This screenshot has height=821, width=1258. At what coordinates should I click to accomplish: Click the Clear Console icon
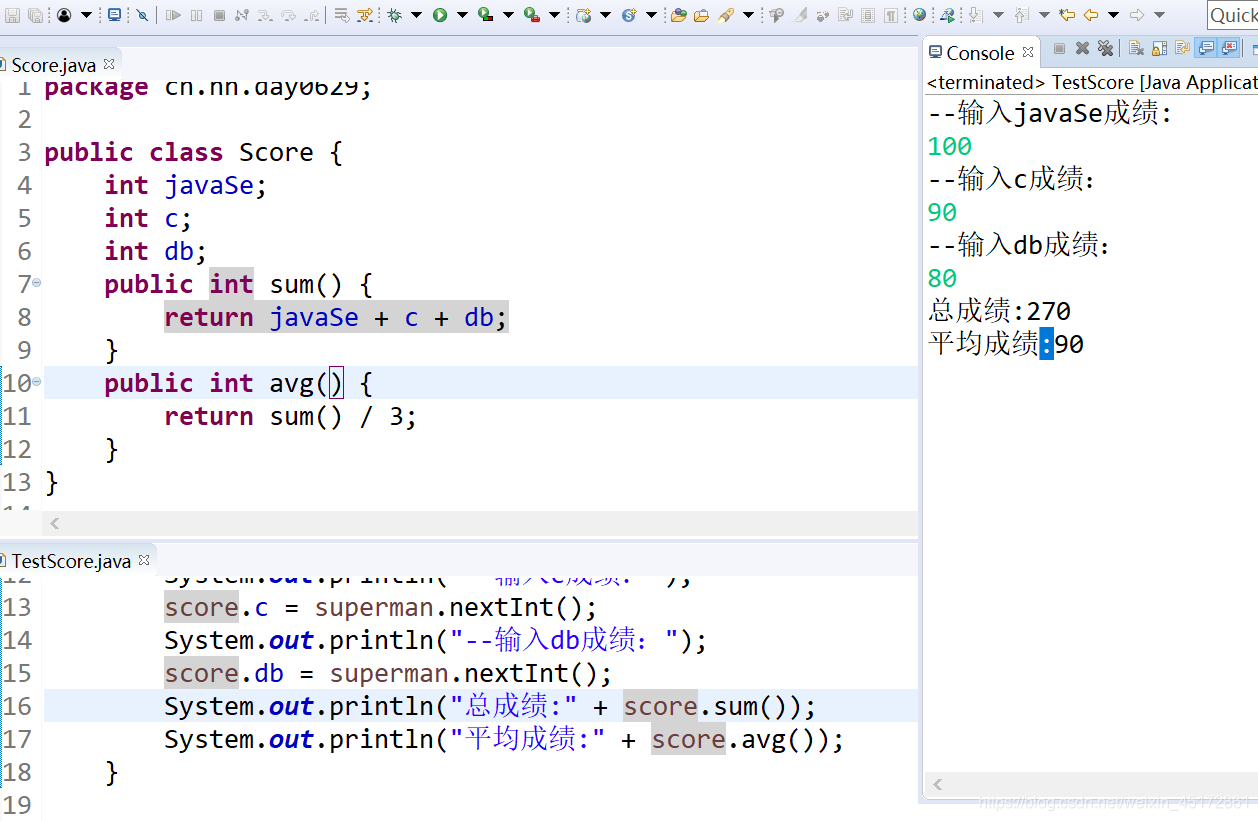[1136, 48]
